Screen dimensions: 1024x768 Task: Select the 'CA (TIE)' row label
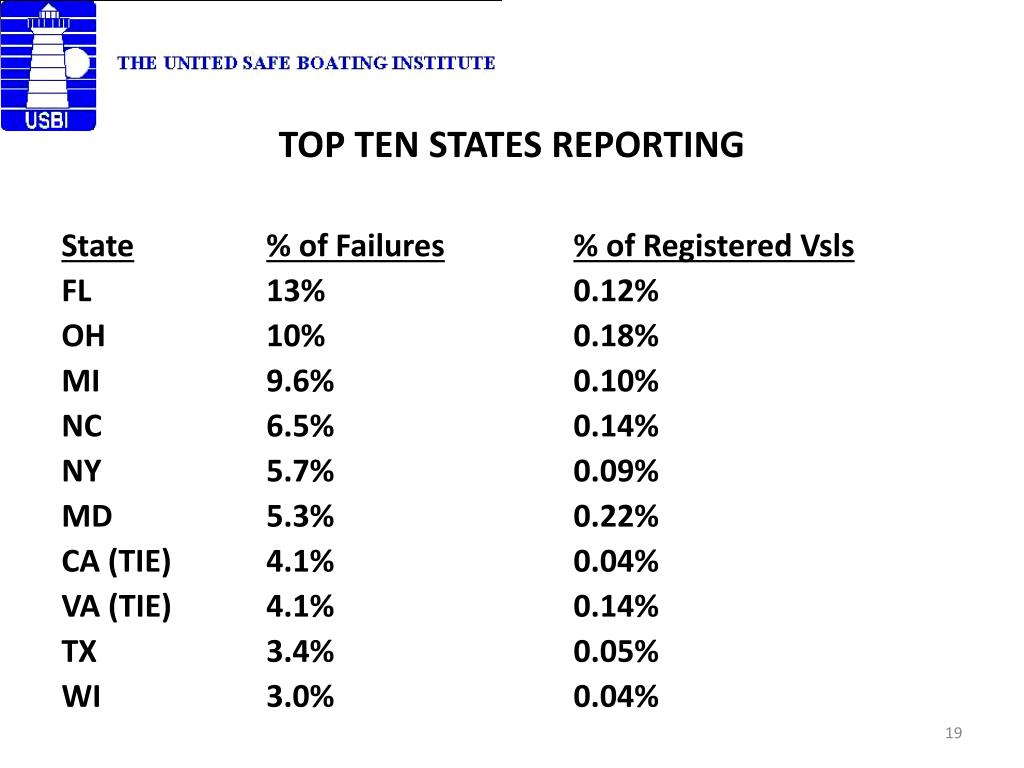[116, 562]
